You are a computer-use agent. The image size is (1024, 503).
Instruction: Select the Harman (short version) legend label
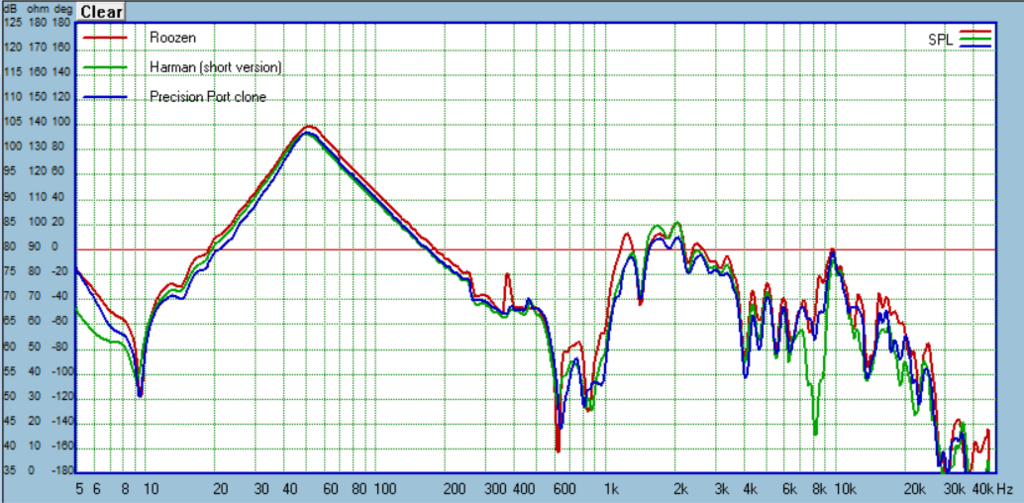click(216, 67)
